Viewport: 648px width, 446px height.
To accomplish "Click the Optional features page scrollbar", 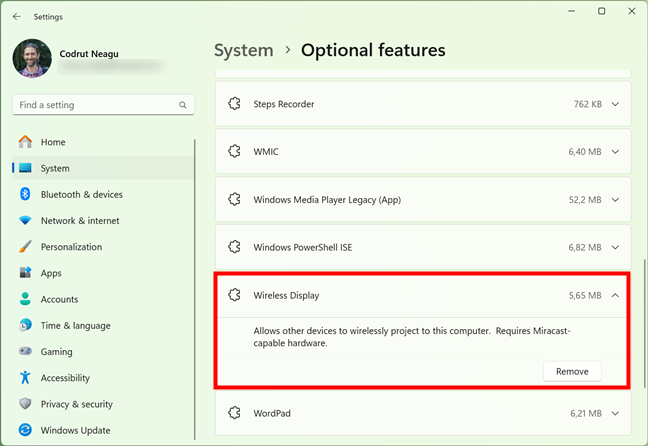I will pos(644,324).
